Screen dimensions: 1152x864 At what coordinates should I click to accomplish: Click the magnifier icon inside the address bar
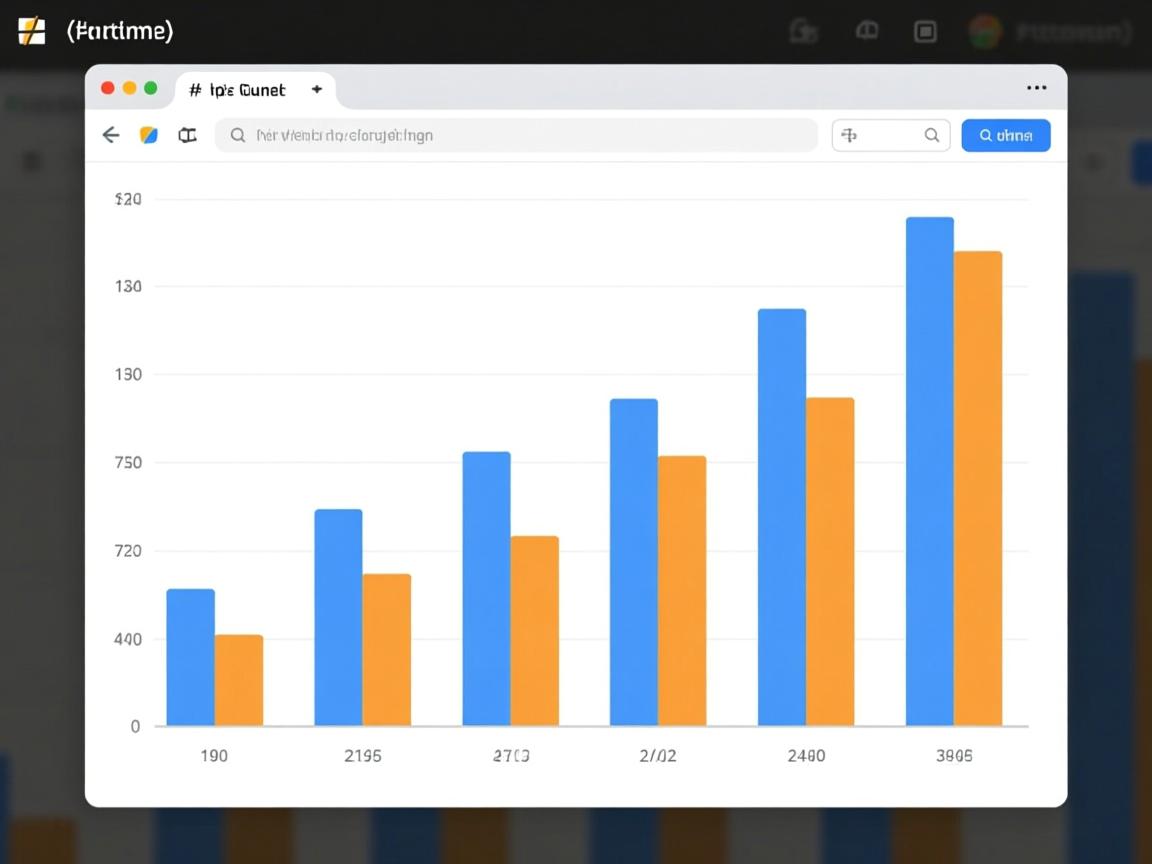(238, 135)
